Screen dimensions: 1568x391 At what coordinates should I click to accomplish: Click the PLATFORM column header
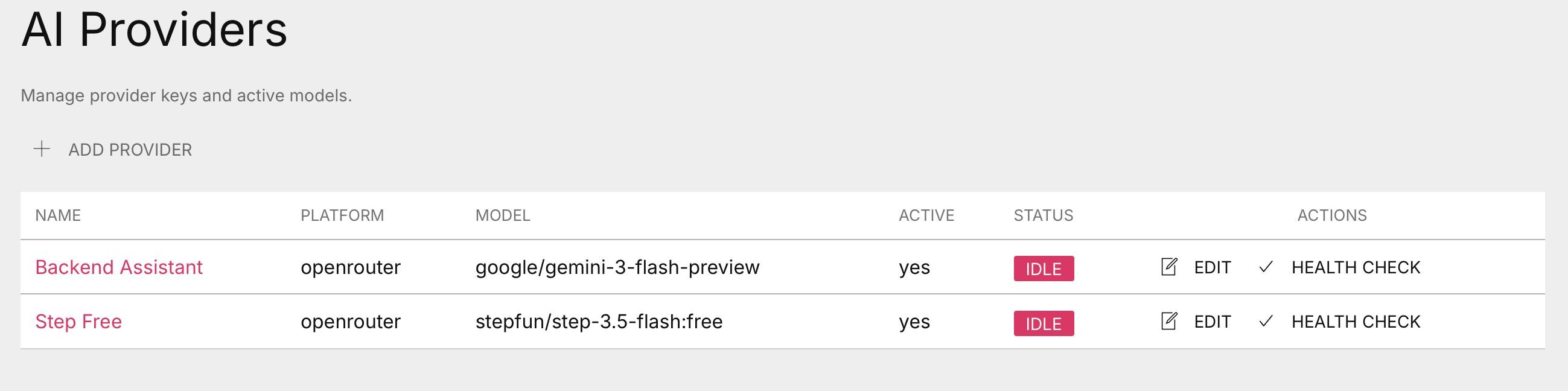click(342, 215)
